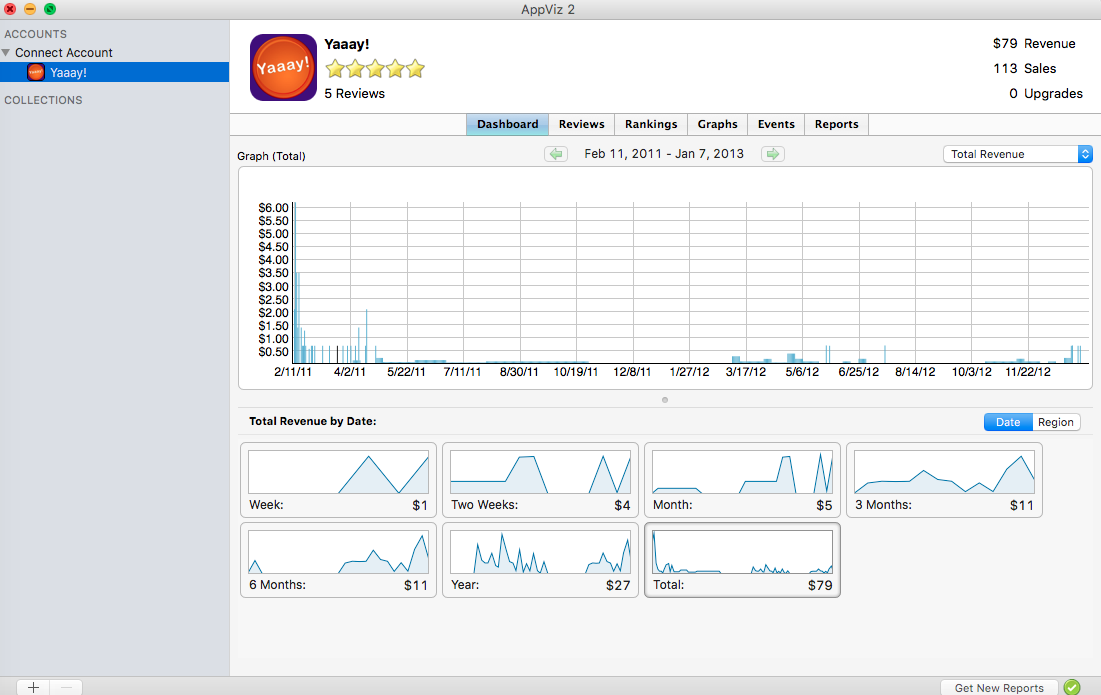This screenshot has height=695, width=1101.
Task: Click the Total Revenue by Date heading
Action: tap(312, 421)
